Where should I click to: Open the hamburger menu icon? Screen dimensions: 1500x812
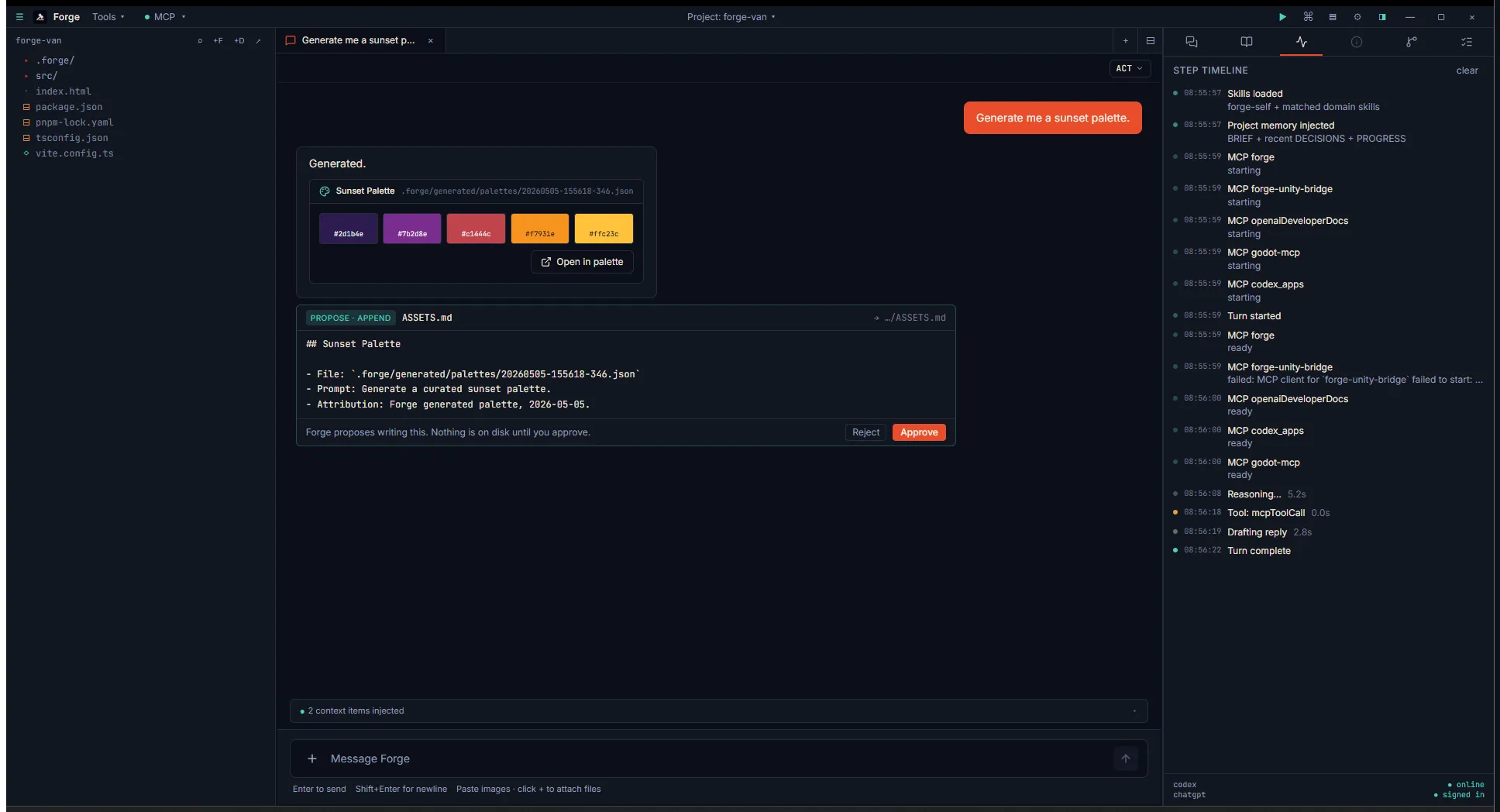click(x=19, y=16)
